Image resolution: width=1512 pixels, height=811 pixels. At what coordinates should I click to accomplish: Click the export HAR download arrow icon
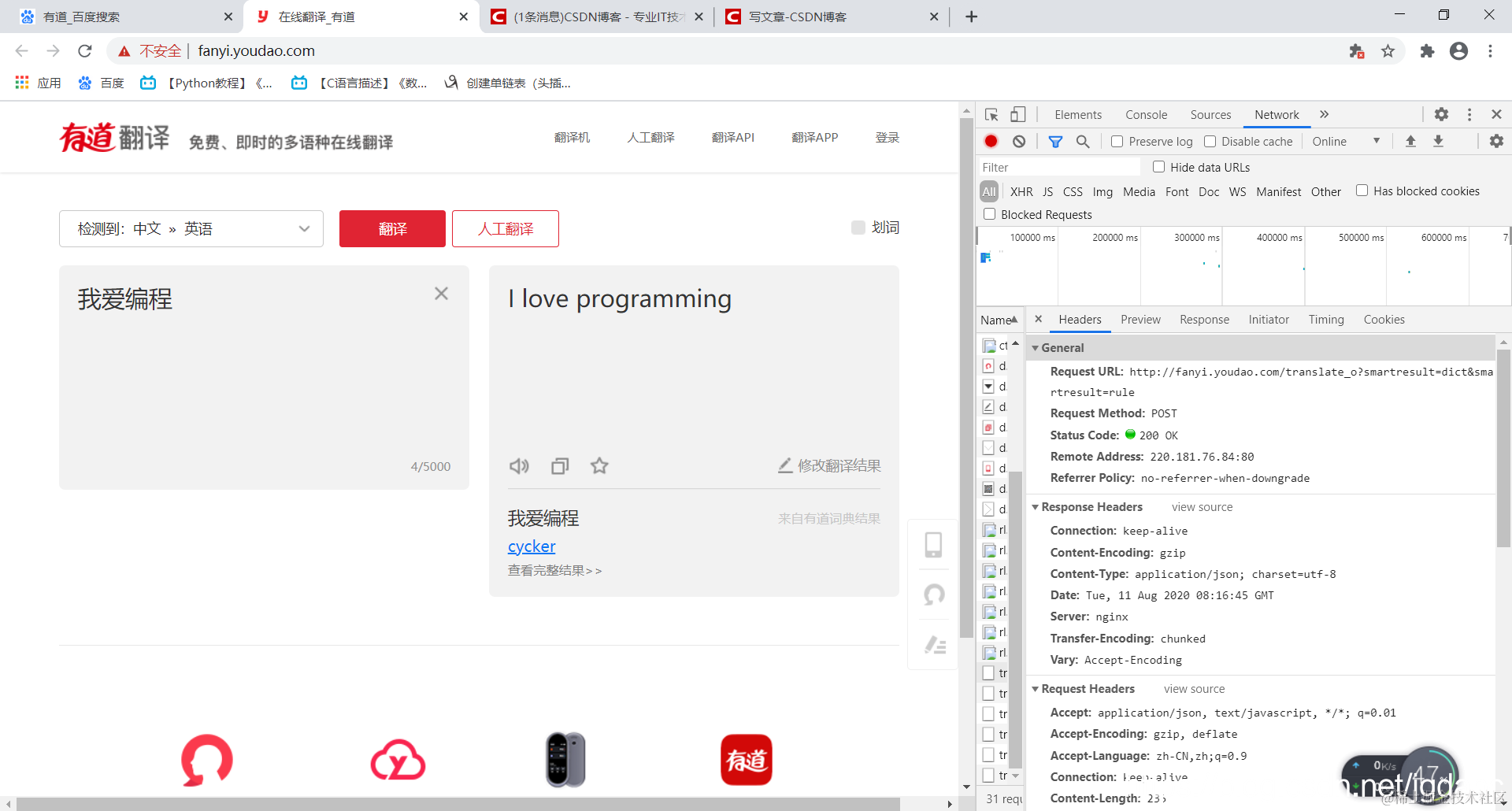(x=1438, y=142)
